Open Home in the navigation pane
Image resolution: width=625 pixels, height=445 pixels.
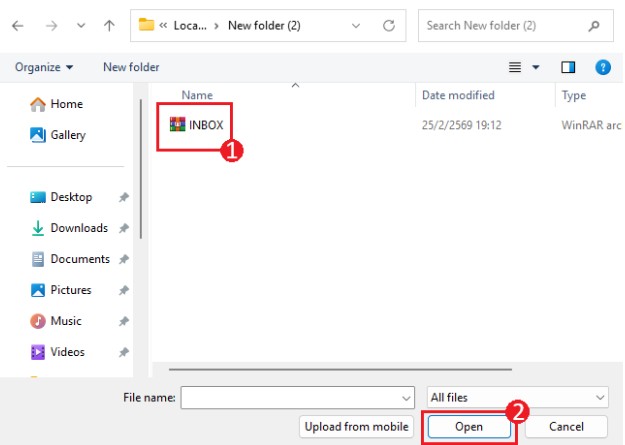click(66, 104)
